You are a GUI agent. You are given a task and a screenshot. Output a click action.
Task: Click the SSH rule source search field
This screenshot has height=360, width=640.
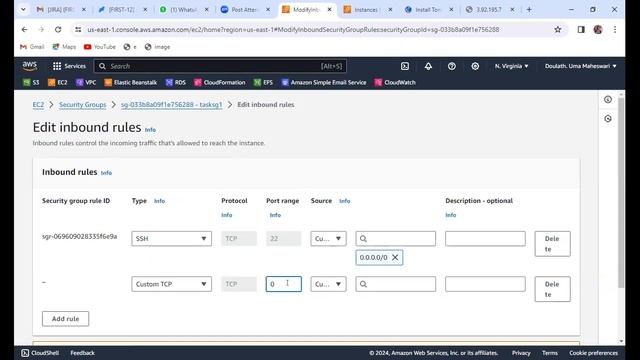point(396,239)
